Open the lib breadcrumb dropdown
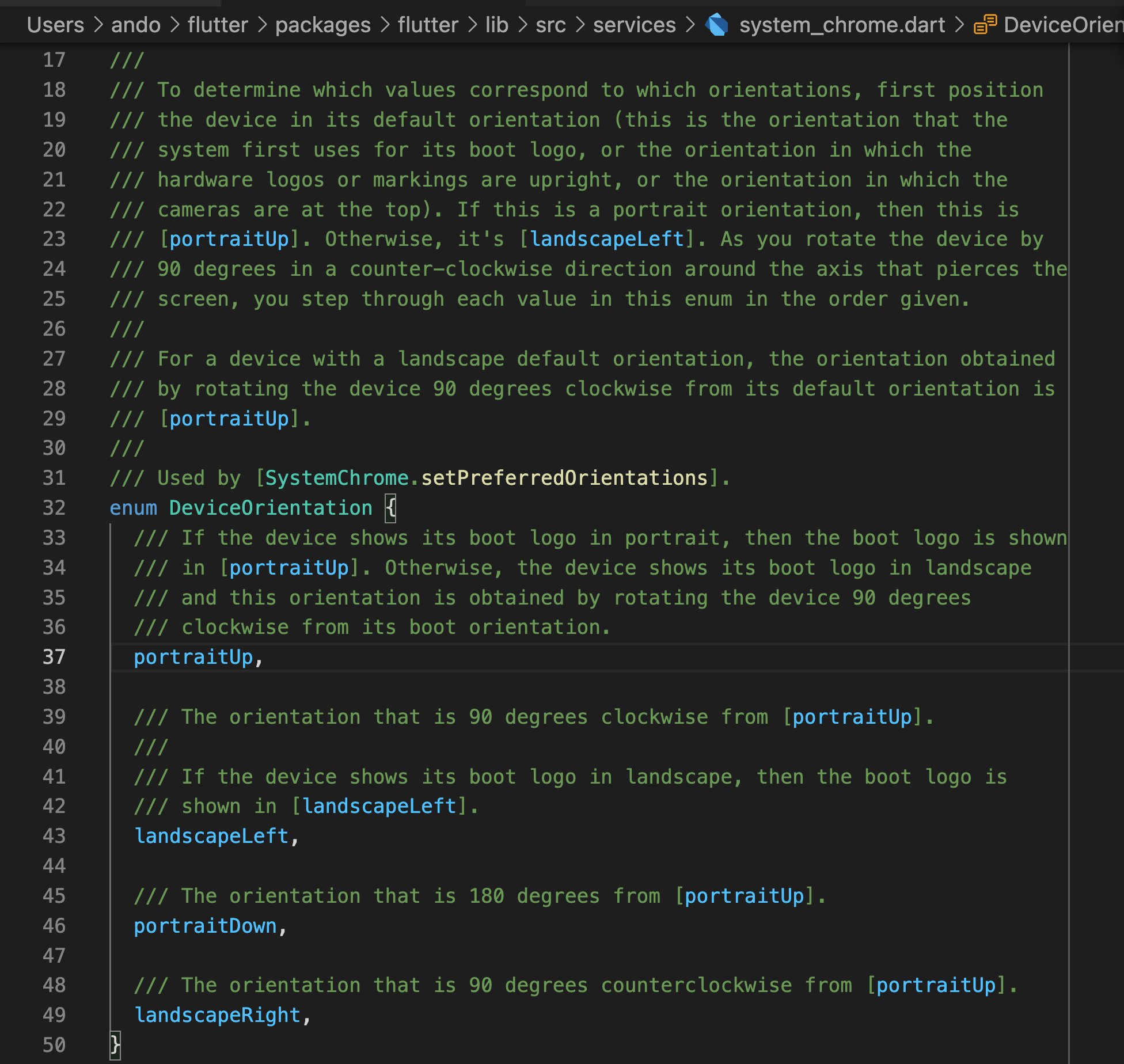The width and height of the screenshot is (1124, 1064). pos(496,25)
